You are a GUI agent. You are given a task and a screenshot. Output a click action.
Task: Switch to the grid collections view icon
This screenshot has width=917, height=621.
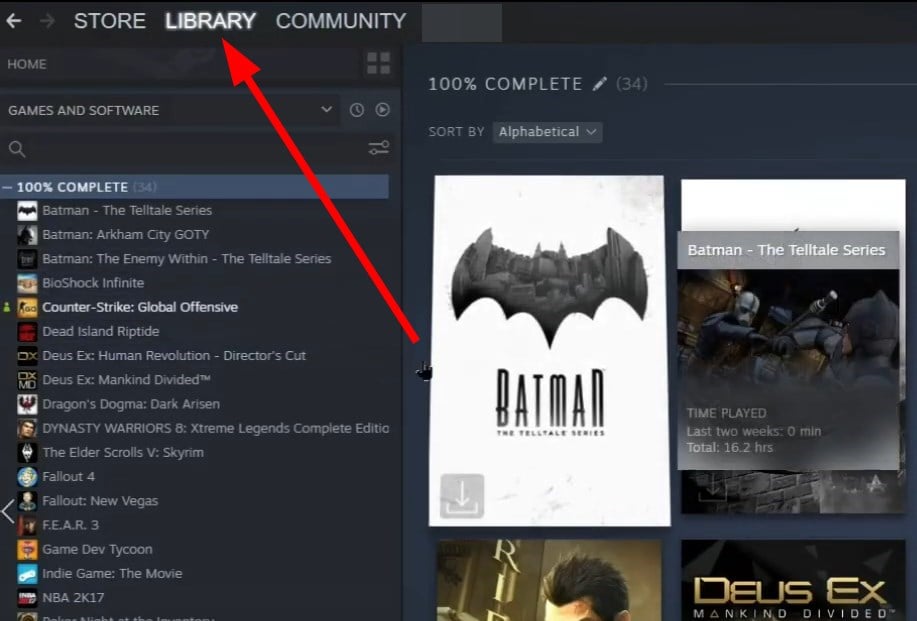tap(378, 63)
